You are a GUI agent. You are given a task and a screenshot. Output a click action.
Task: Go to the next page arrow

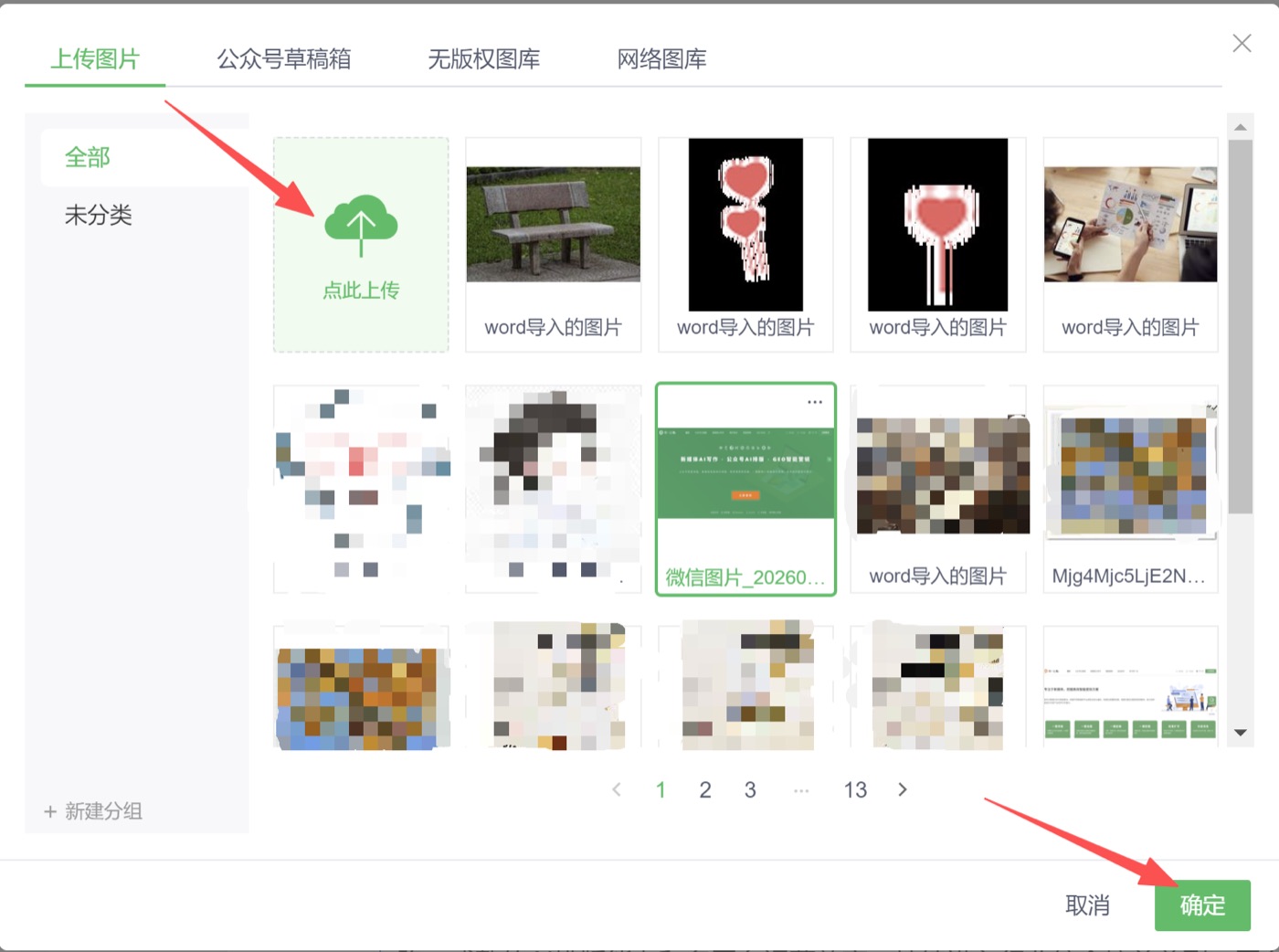coord(903,789)
